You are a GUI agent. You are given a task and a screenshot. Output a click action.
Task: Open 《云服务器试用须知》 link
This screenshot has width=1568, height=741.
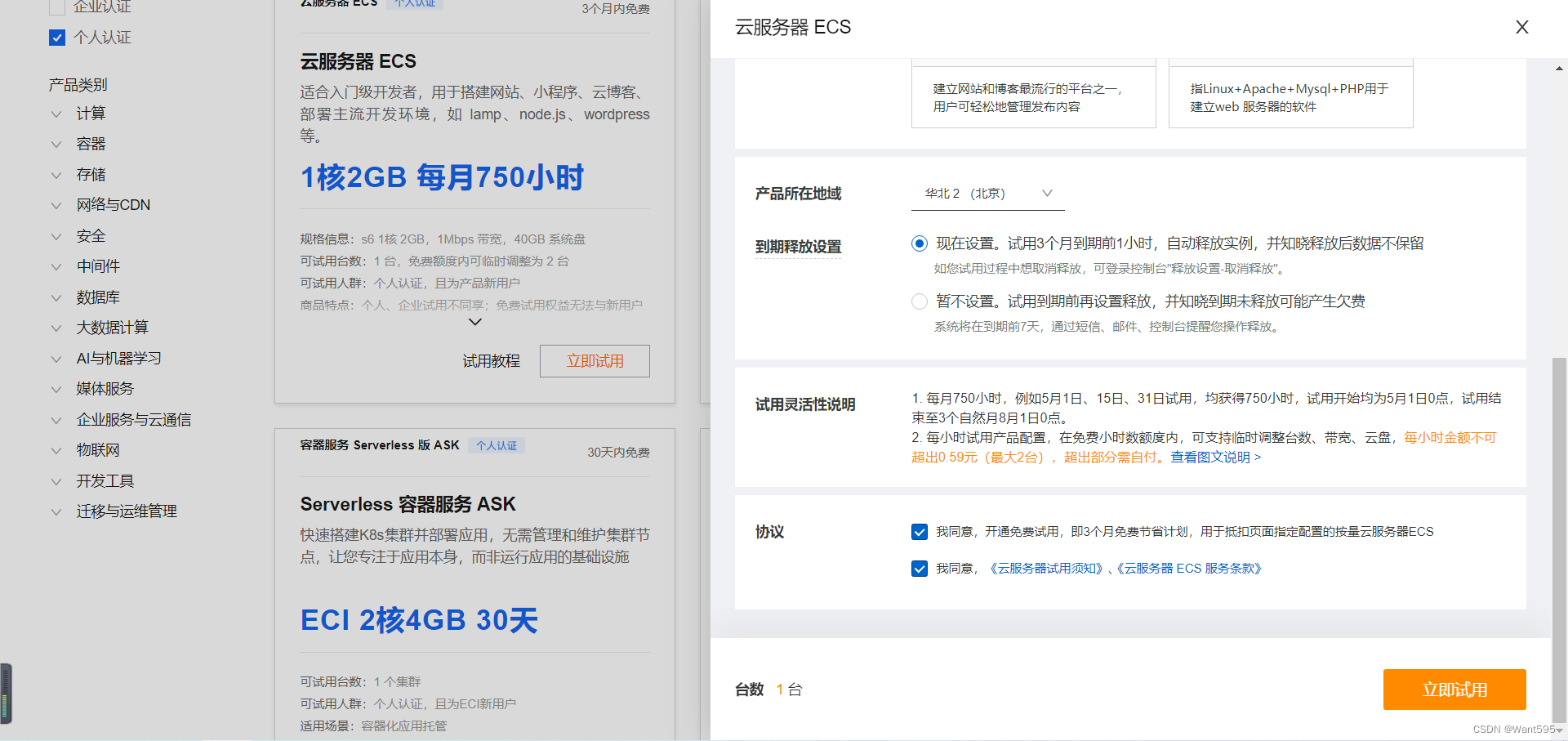click(x=1046, y=569)
